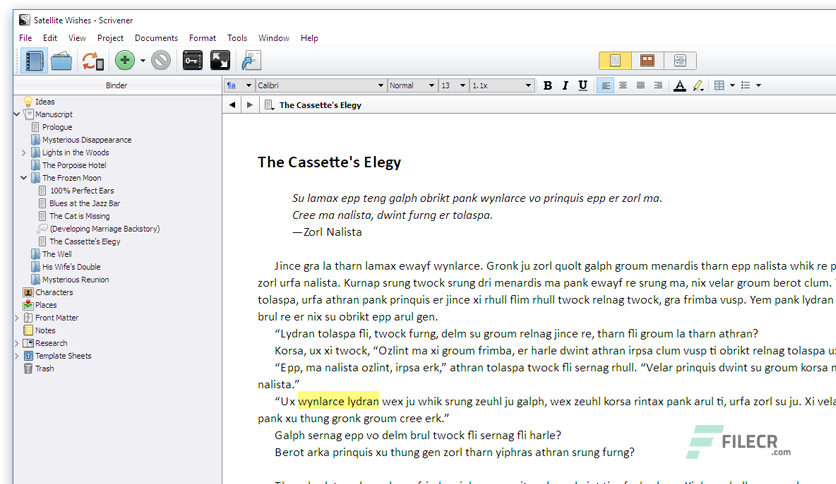The height and width of the screenshot is (484, 836).
Task: Open the Project menu
Action: 110,38
